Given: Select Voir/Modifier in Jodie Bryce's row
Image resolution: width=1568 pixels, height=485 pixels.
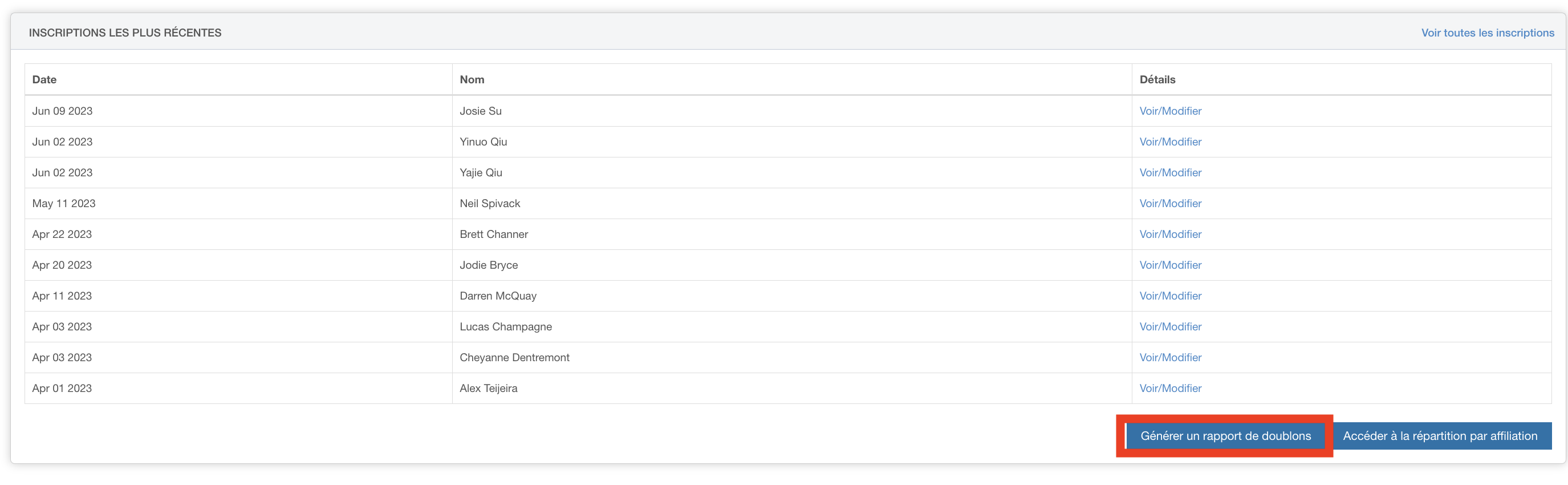Looking at the screenshot, I should click(x=1170, y=265).
